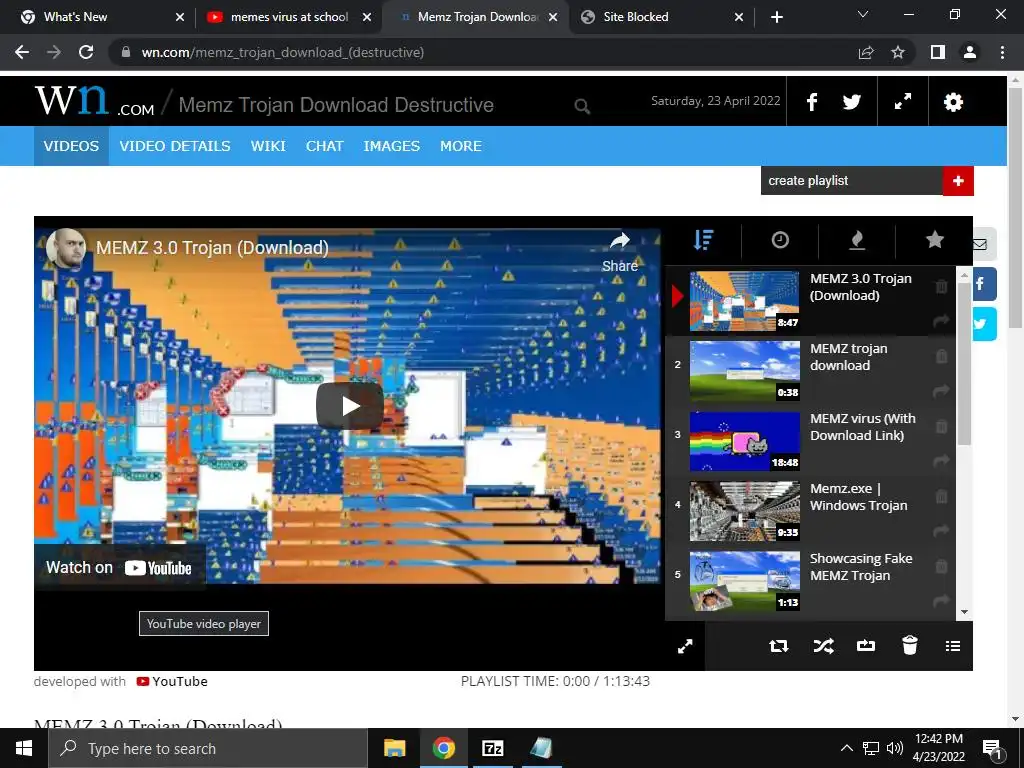Click the share page icon in the address bar
Image resolution: width=1024 pixels, height=768 pixels.
click(866, 52)
